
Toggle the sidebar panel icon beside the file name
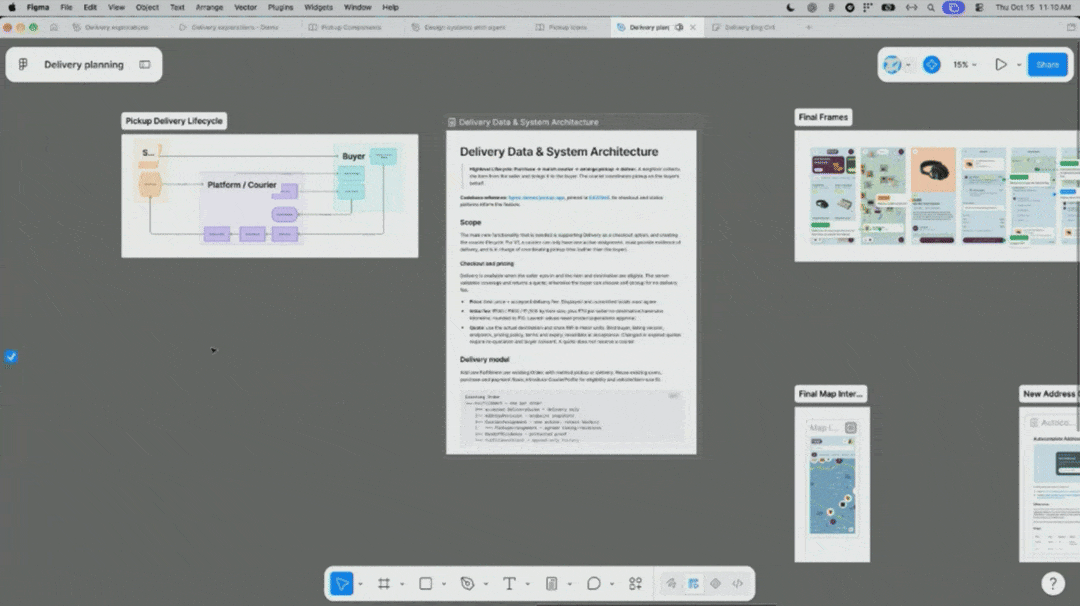[x=145, y=65]
